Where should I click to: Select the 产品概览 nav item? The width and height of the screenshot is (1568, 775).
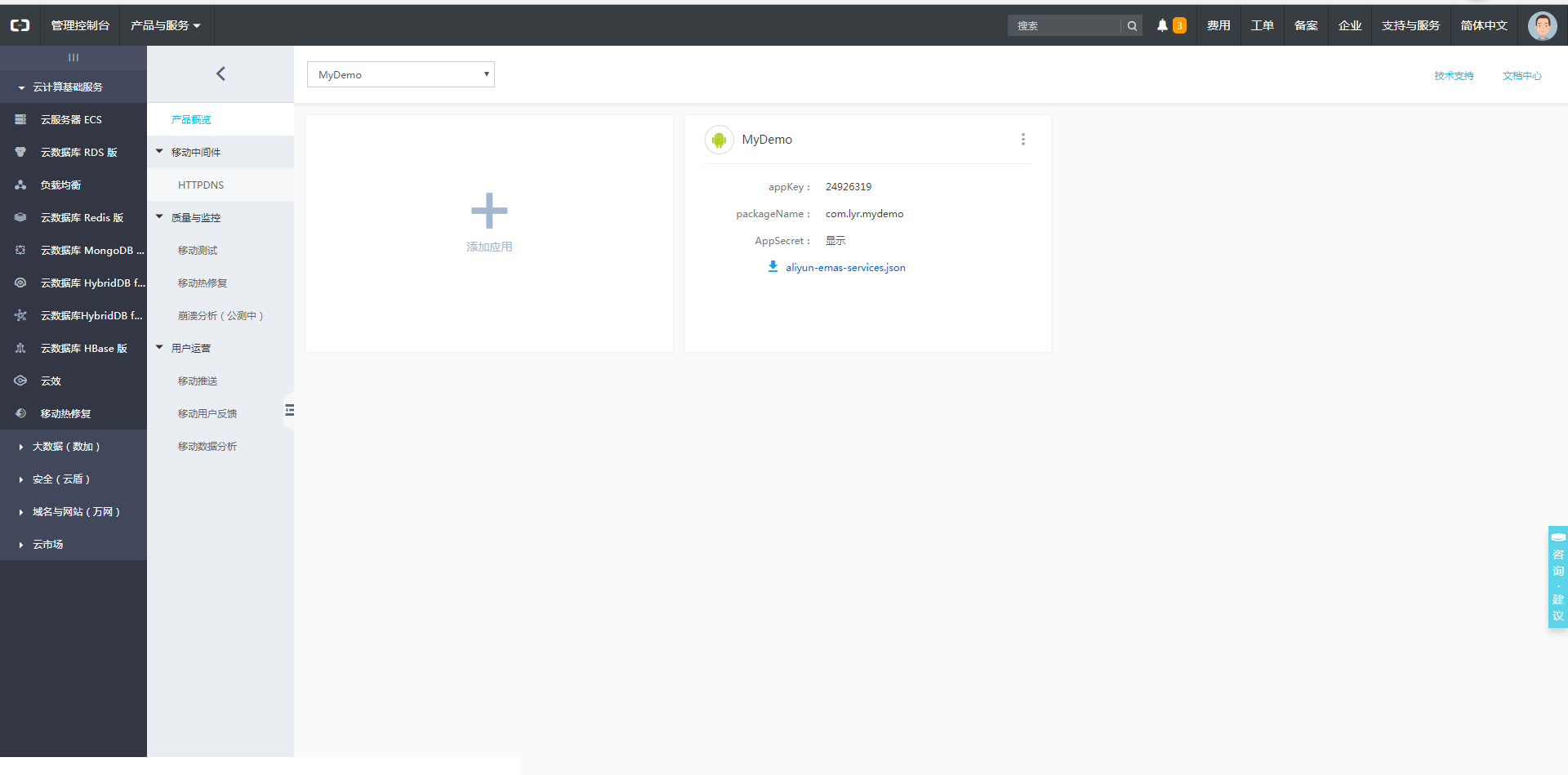220,119
